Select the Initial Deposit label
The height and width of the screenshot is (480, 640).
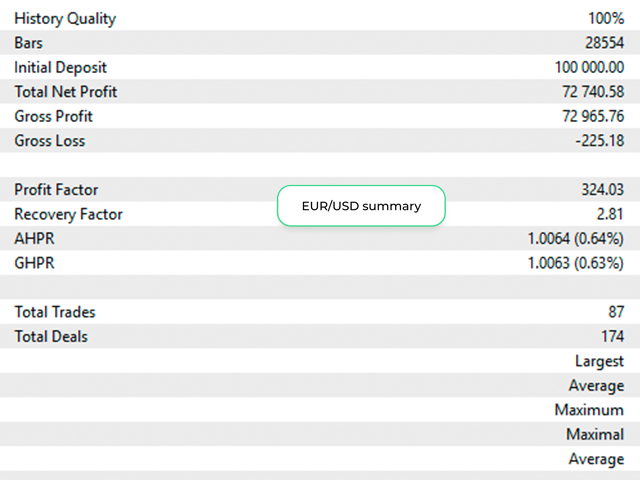coord(60,68)
